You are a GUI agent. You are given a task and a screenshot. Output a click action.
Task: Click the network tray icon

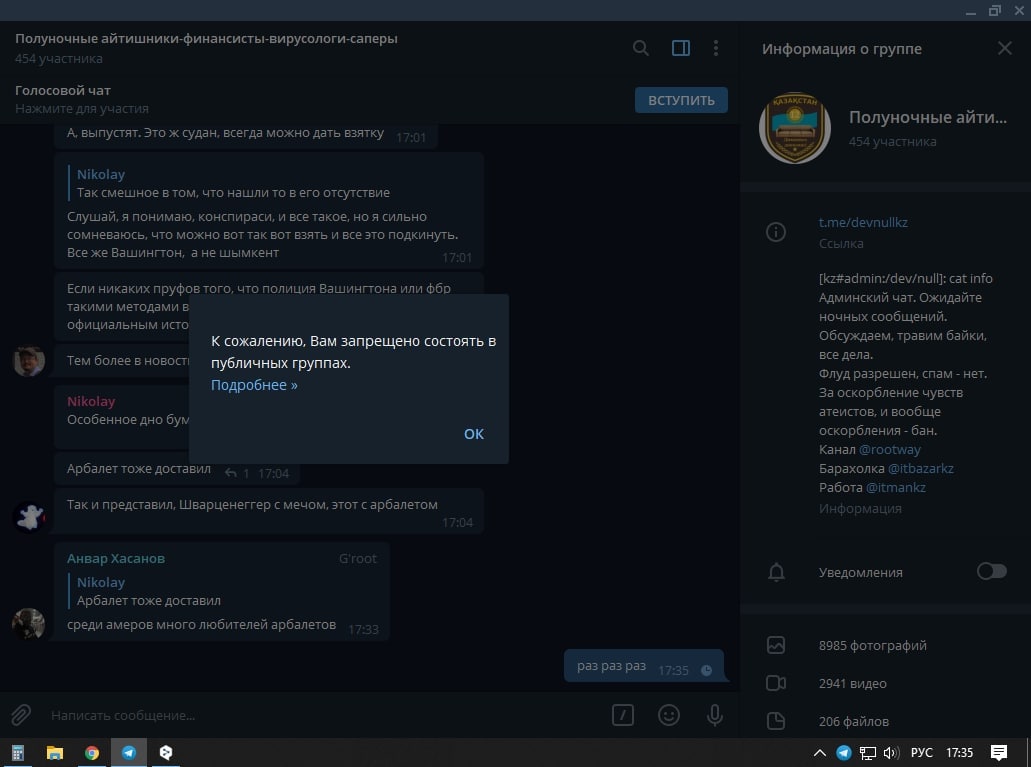pos(868,753)
